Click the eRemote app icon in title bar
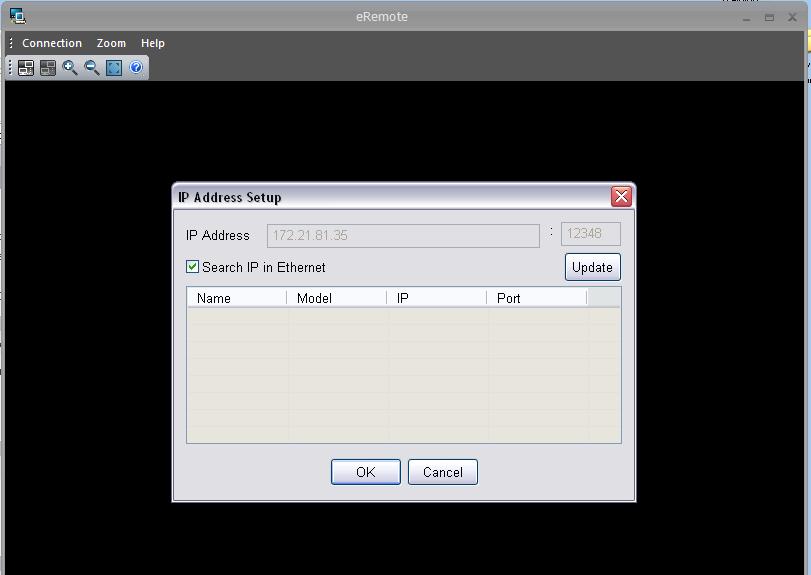Image resolution: width=811 pixels, height=575 pixels. (17, 16)
